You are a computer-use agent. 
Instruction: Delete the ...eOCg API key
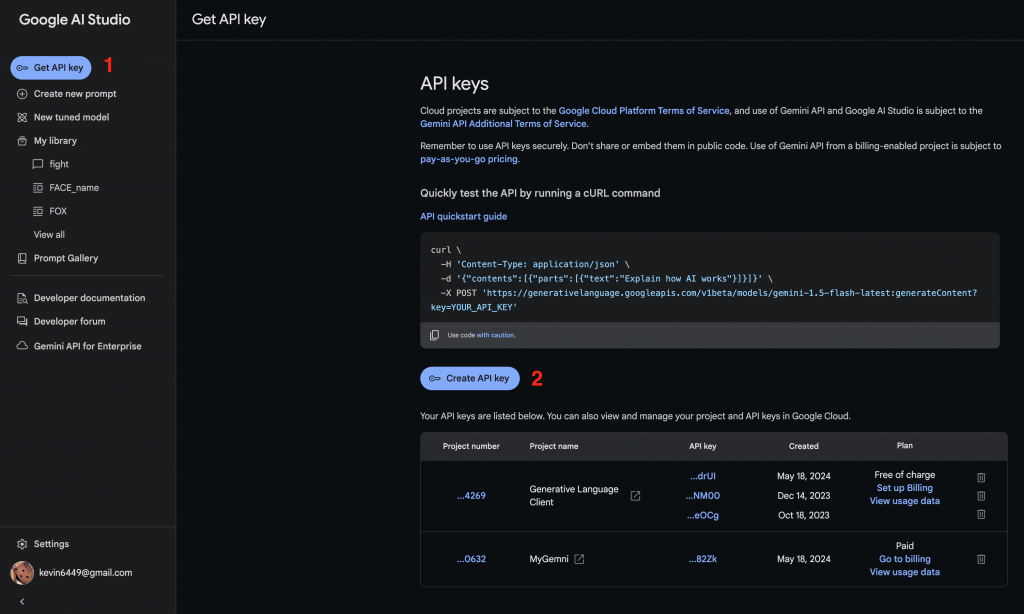981,514
